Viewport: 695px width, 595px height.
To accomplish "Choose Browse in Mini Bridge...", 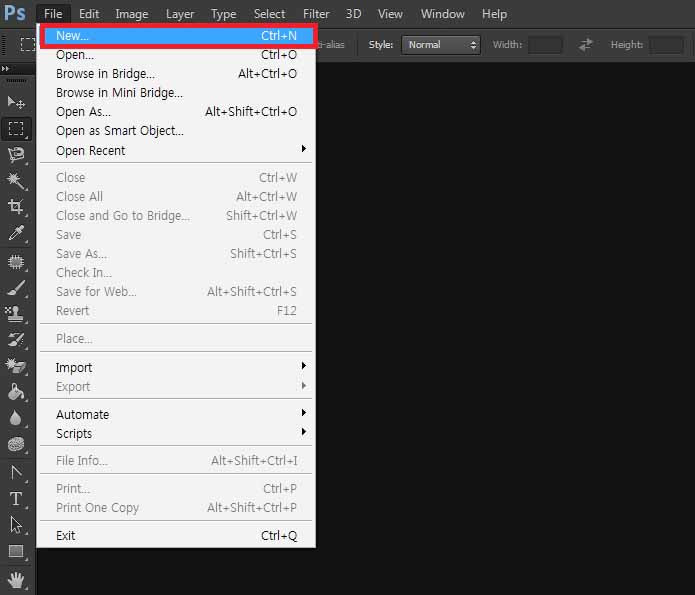I will click(x=177, y=93).
